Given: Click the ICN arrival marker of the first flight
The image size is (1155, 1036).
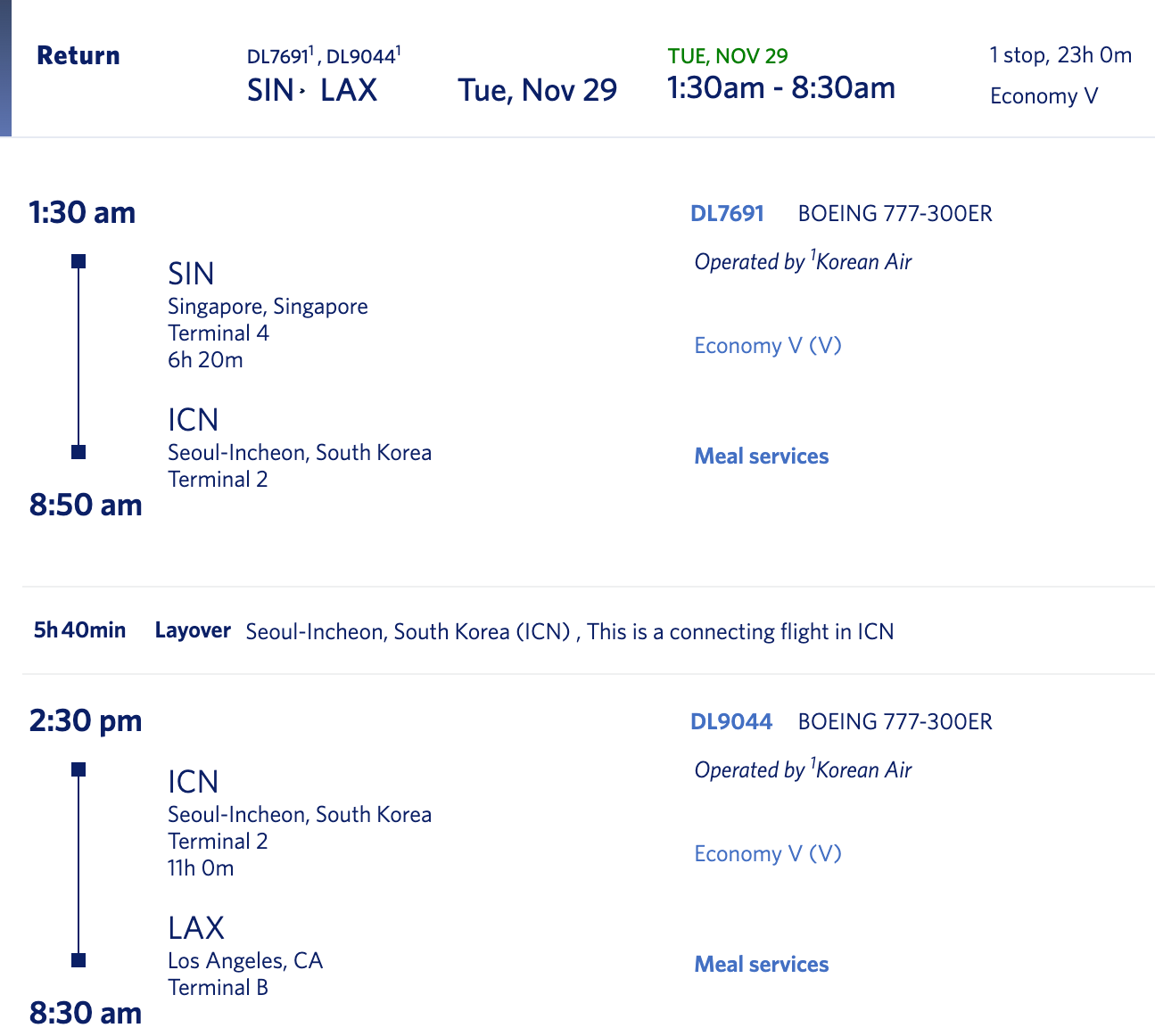Looking at the screenshot, I should [x=78, y=452].
